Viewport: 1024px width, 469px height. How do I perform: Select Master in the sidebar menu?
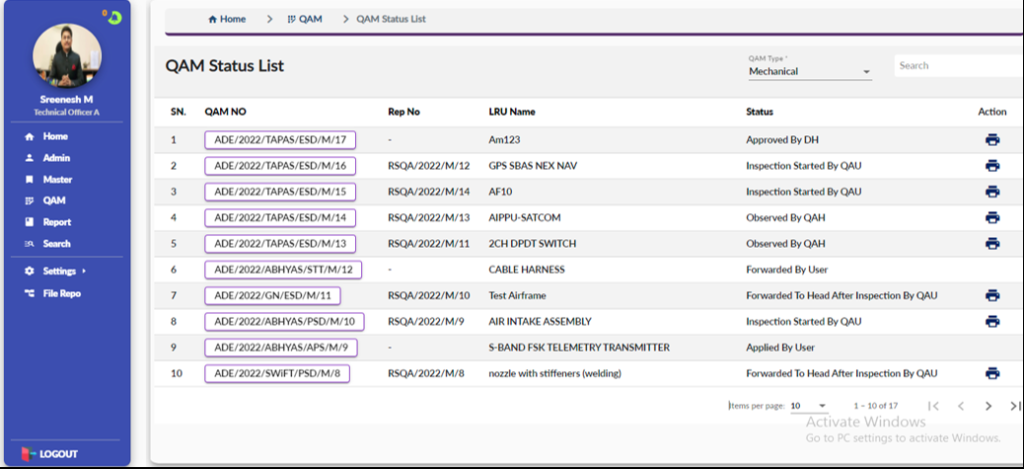(57, 180)
